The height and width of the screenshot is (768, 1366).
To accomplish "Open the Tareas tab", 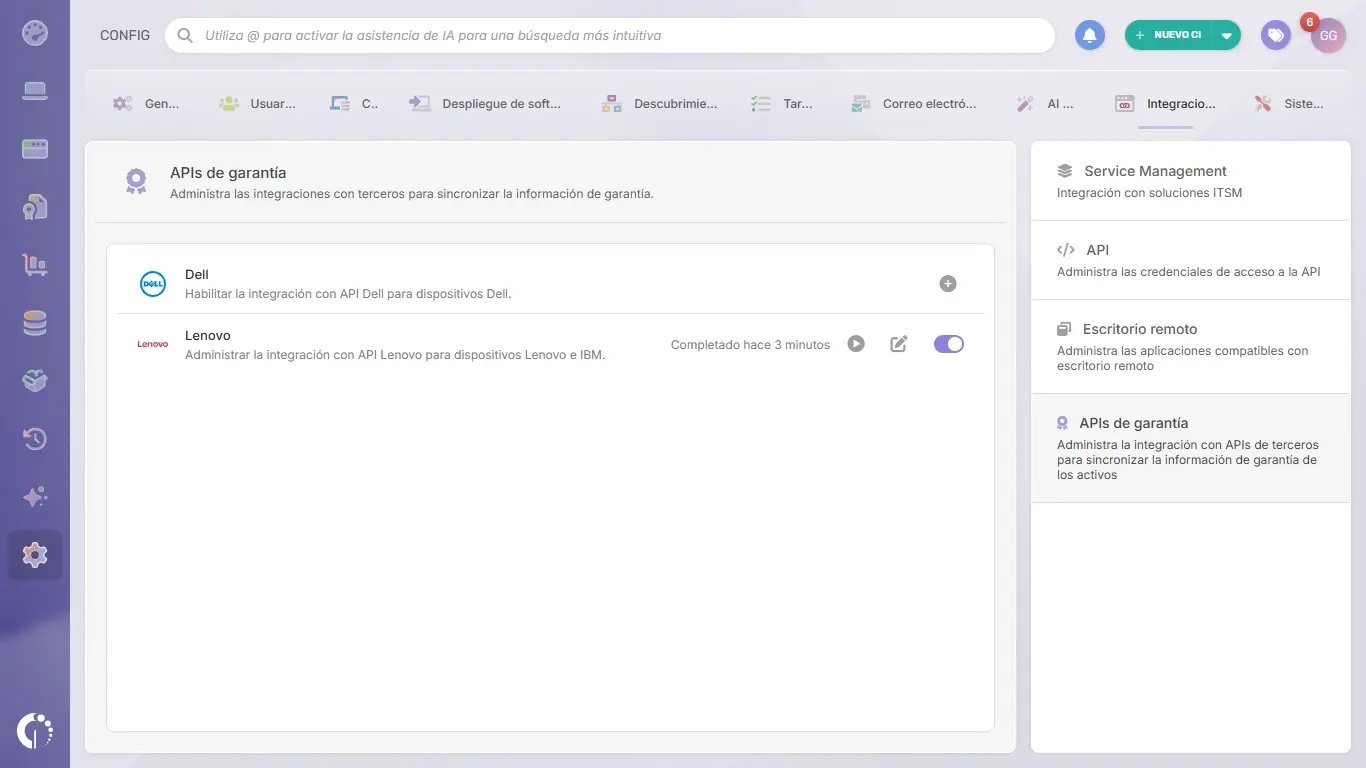I will (782, 103).
